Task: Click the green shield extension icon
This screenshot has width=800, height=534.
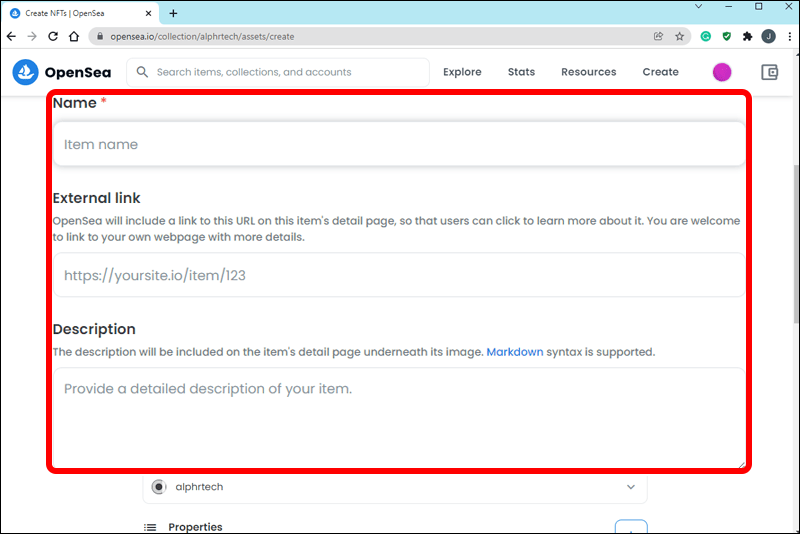Action: pyautogui.click(x=727, y=36)
